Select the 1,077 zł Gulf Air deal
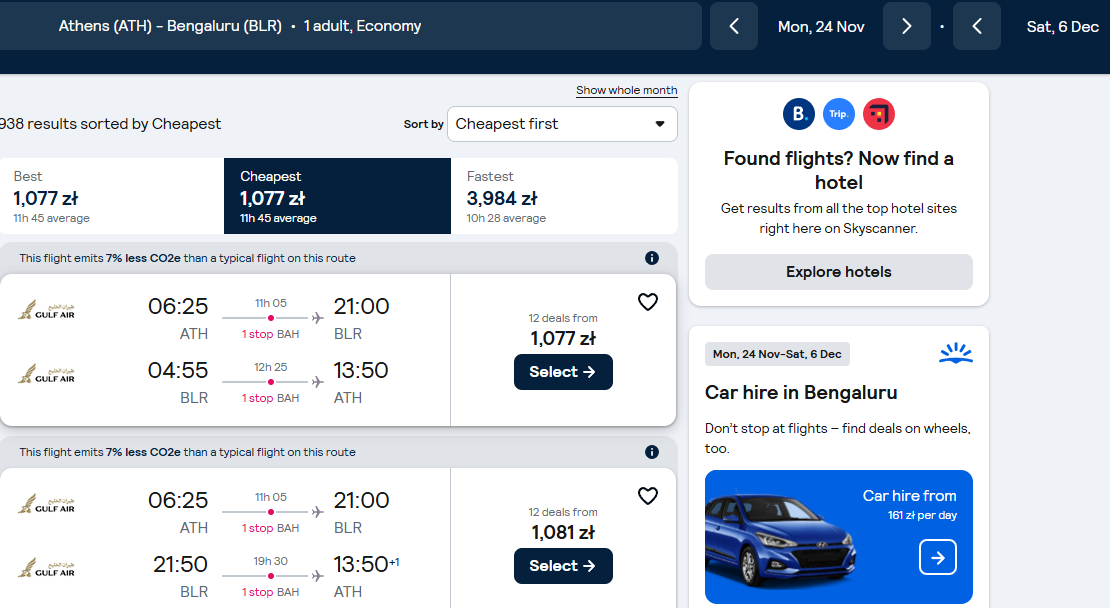 click(x=563, y=372)
